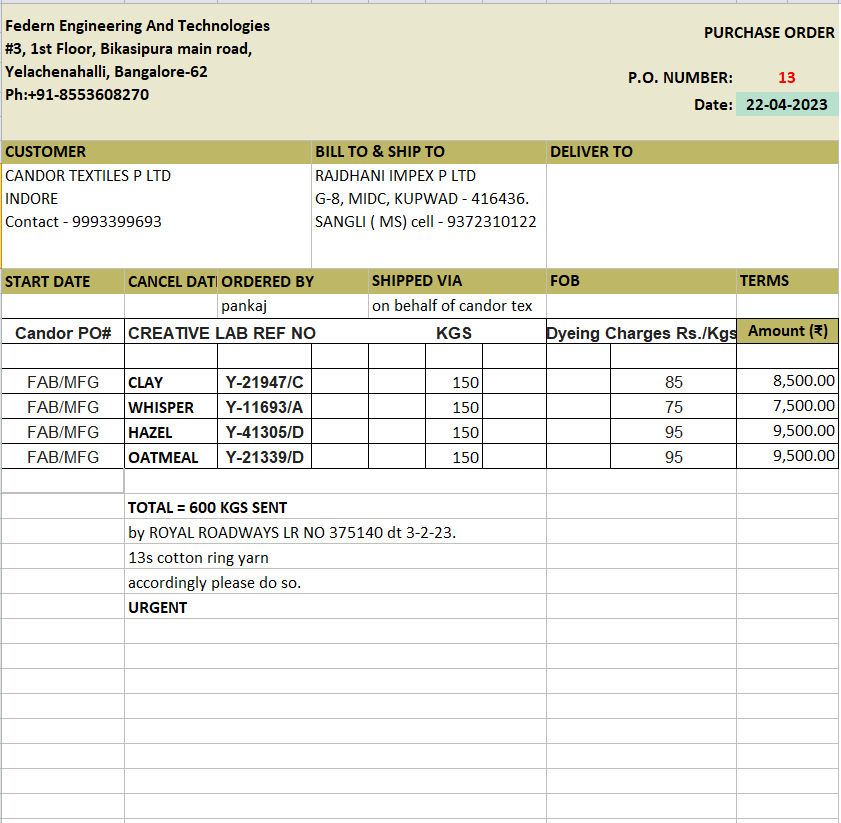Select CREATIVE LAB REF NO header
Image resolution: width=841 pixels, height=823 pixels.
point(222,333)
